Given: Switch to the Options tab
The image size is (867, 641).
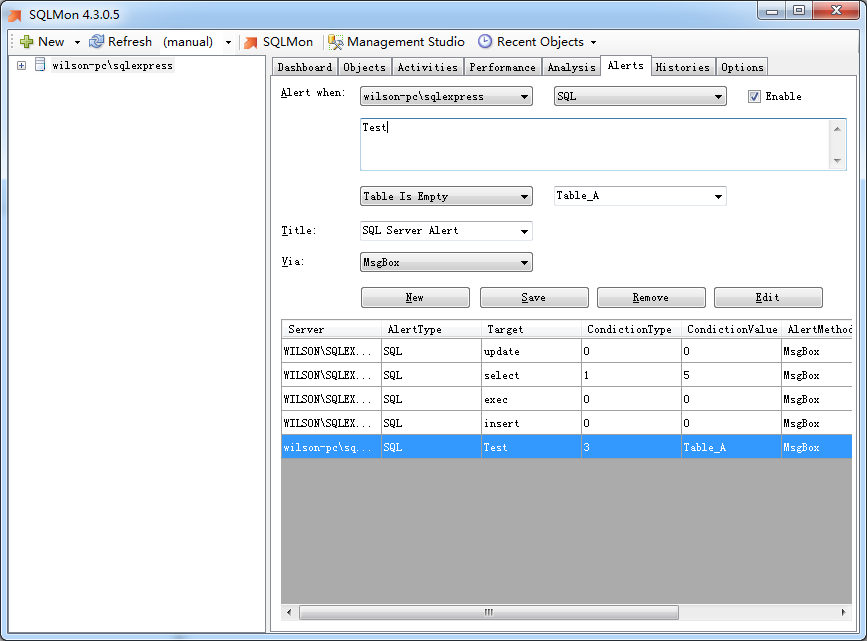Looking at the screenshot, I should [741, 66].
